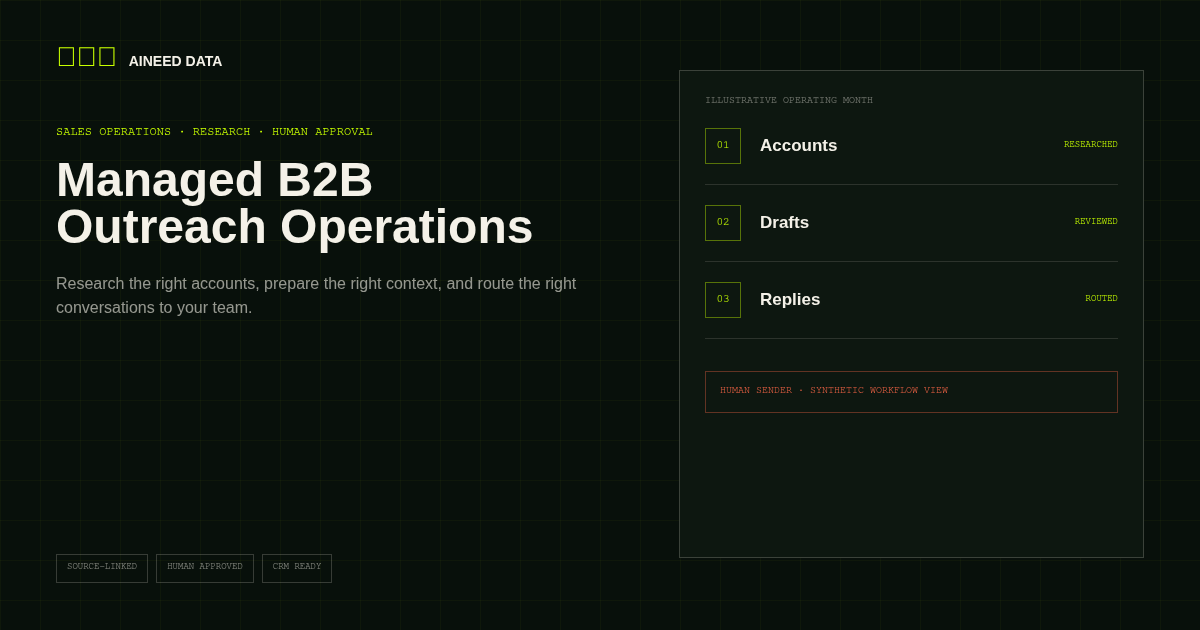Open the Accounts row

click(911, 146)
